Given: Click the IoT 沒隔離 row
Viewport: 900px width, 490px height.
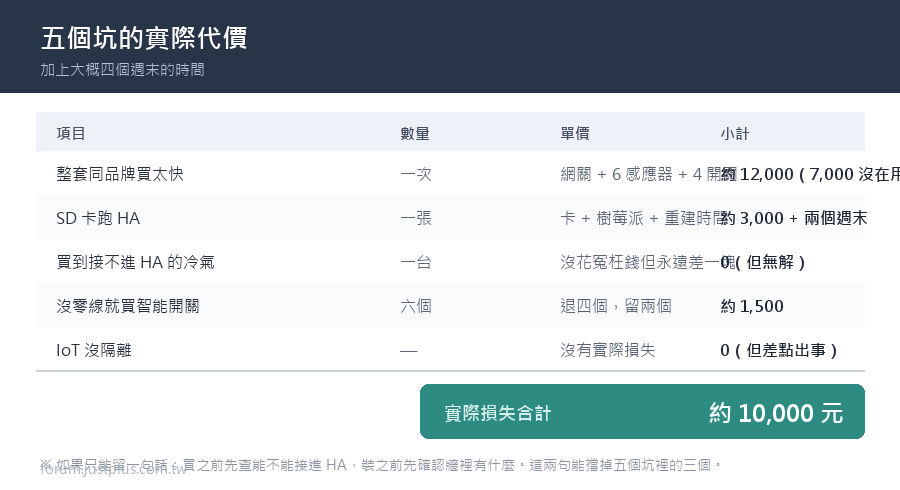Looking at the screenshot, I should point(450,349).
